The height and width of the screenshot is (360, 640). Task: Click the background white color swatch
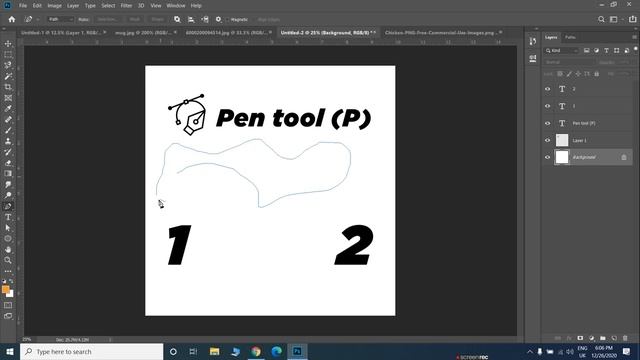[x=11, y=294]
